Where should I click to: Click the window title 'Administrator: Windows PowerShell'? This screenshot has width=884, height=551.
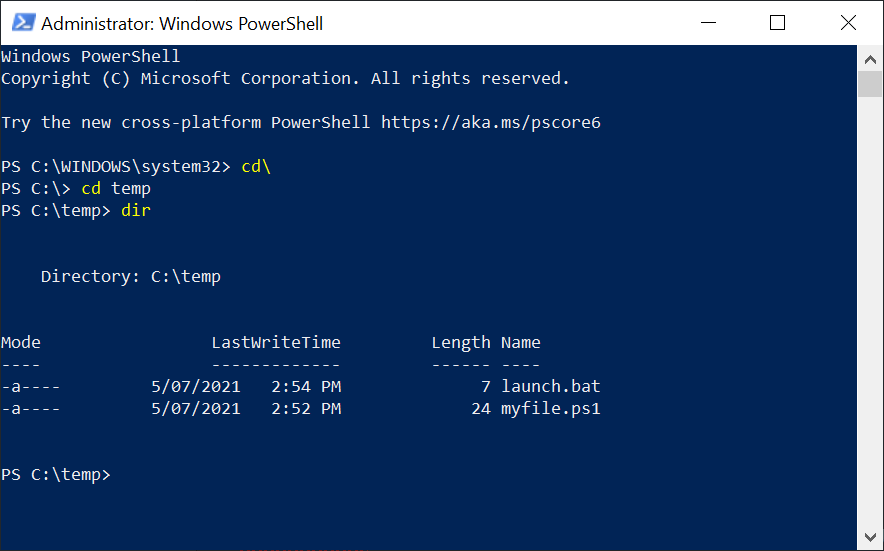point(182,23)
